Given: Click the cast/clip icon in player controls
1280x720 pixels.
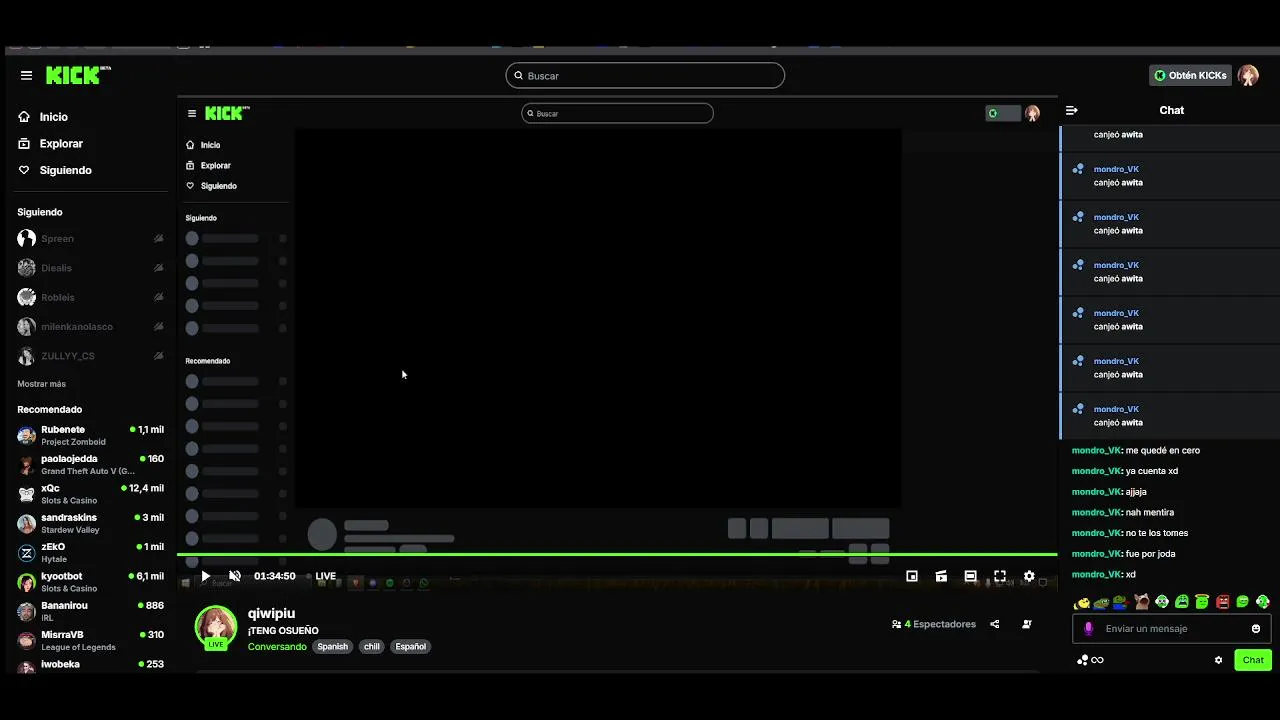Looking at the screenshot, I should click(x=941, y=576).
